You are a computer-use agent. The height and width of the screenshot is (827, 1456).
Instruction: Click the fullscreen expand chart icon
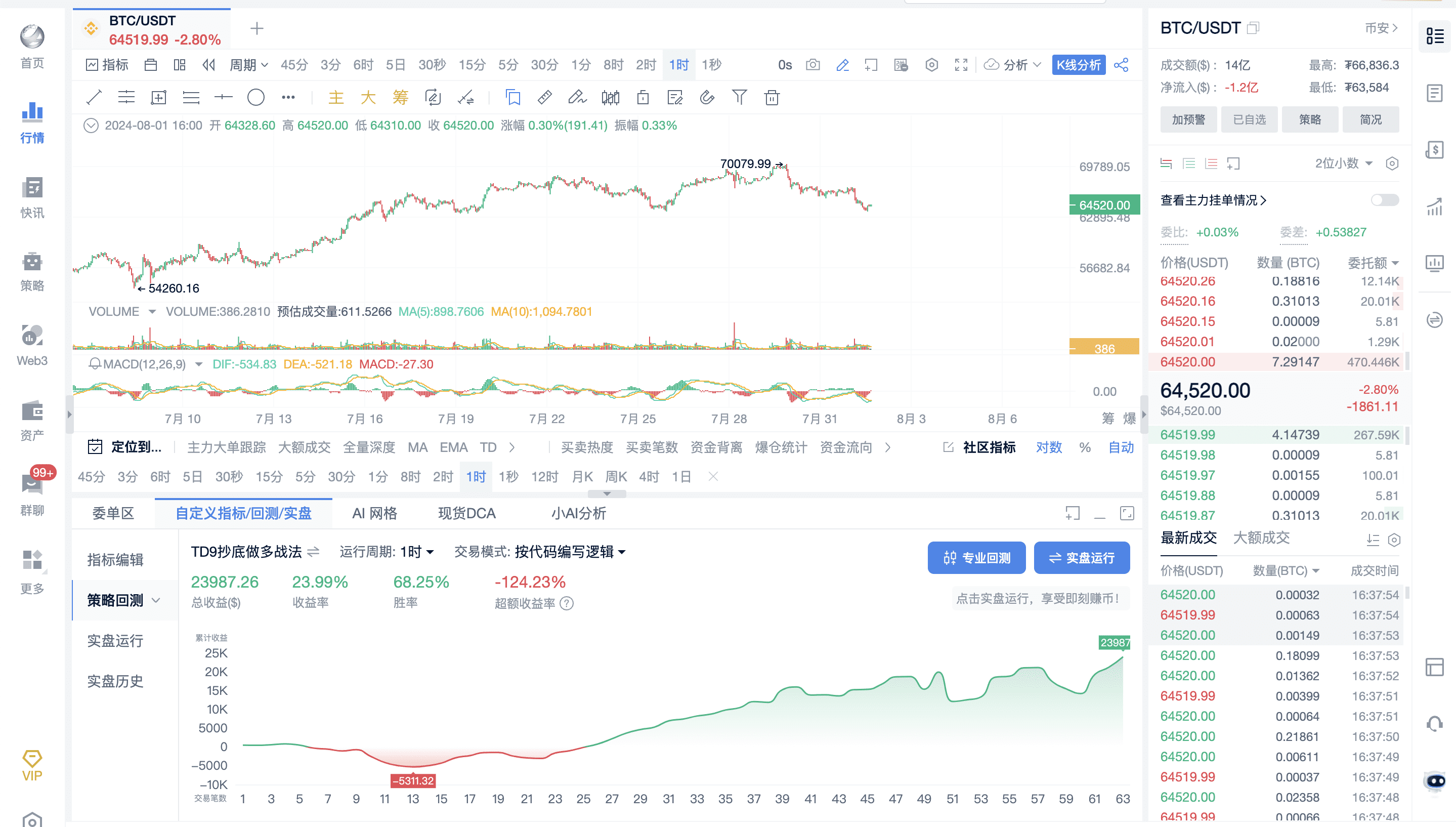click(961, 65)
